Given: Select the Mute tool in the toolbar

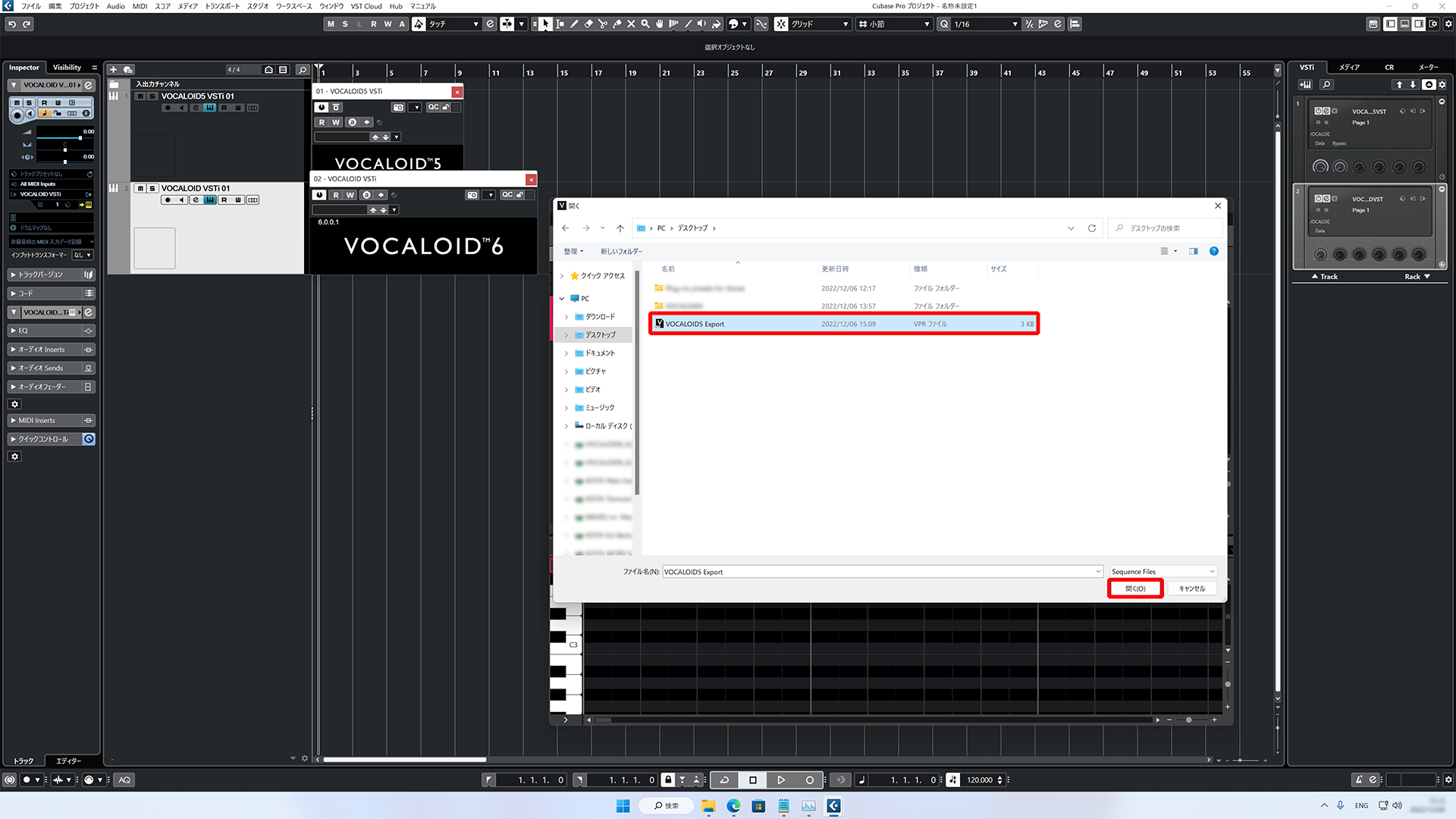Looking at the screenshot, I should point(631,24).
